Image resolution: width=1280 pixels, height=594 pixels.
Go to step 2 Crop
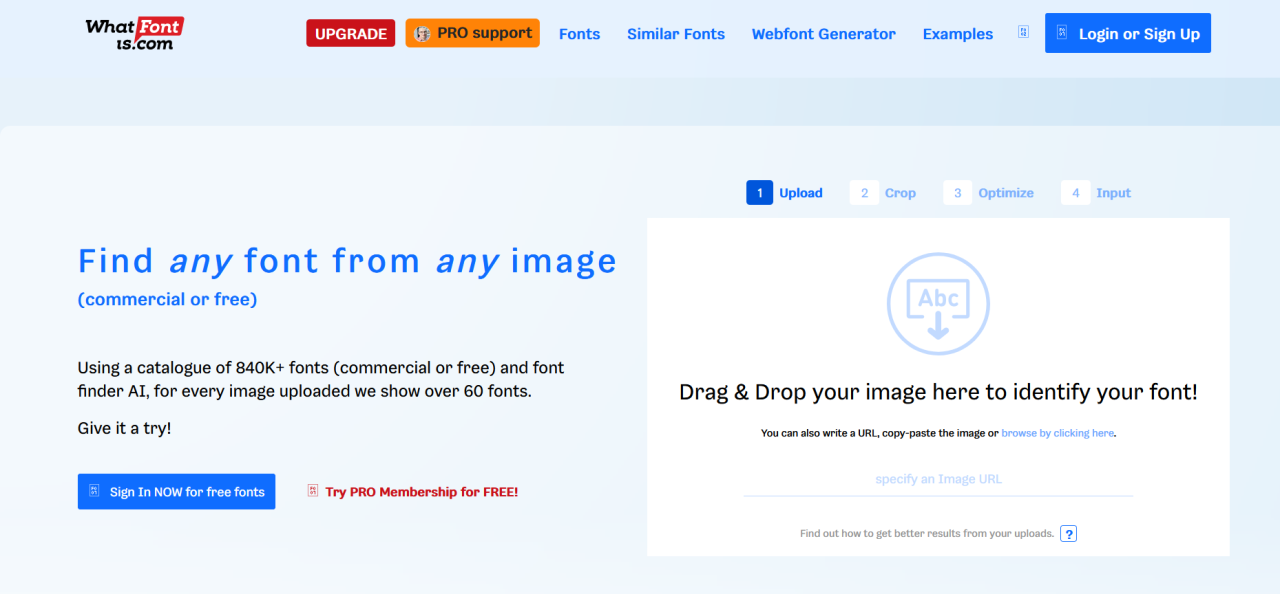883,193
